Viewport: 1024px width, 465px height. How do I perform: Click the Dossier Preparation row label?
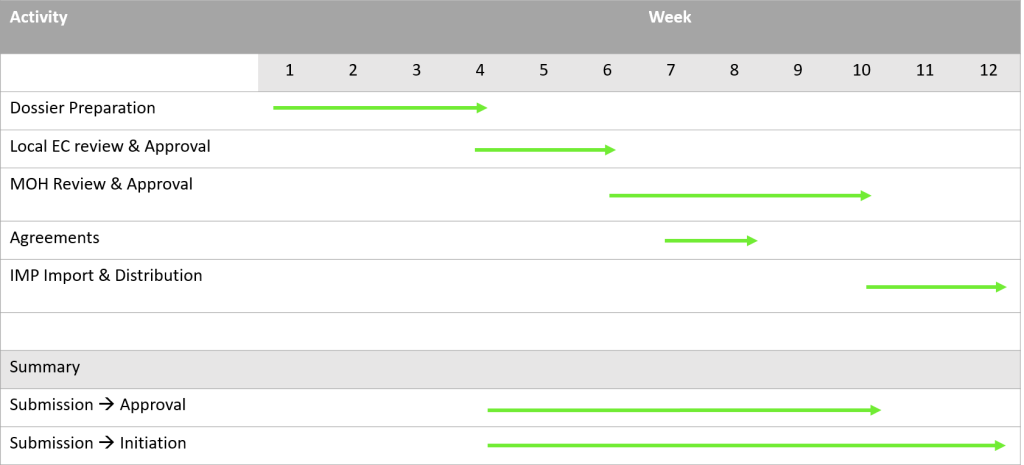[x=82, y=108]
